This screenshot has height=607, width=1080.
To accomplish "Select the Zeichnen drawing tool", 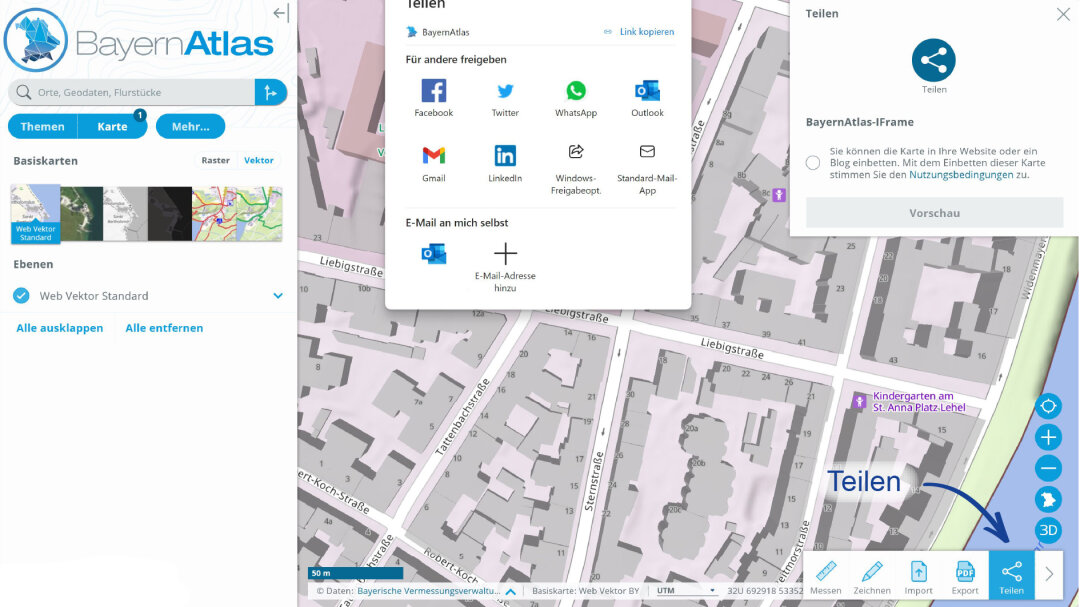I will [x=872, y=575].
